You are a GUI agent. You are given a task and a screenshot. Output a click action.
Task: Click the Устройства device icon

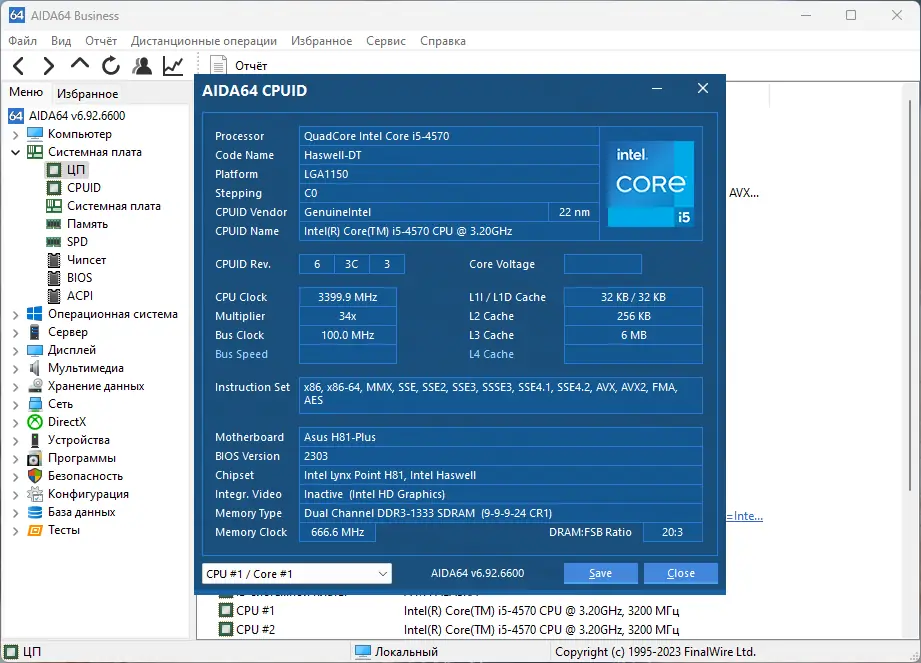35,440
